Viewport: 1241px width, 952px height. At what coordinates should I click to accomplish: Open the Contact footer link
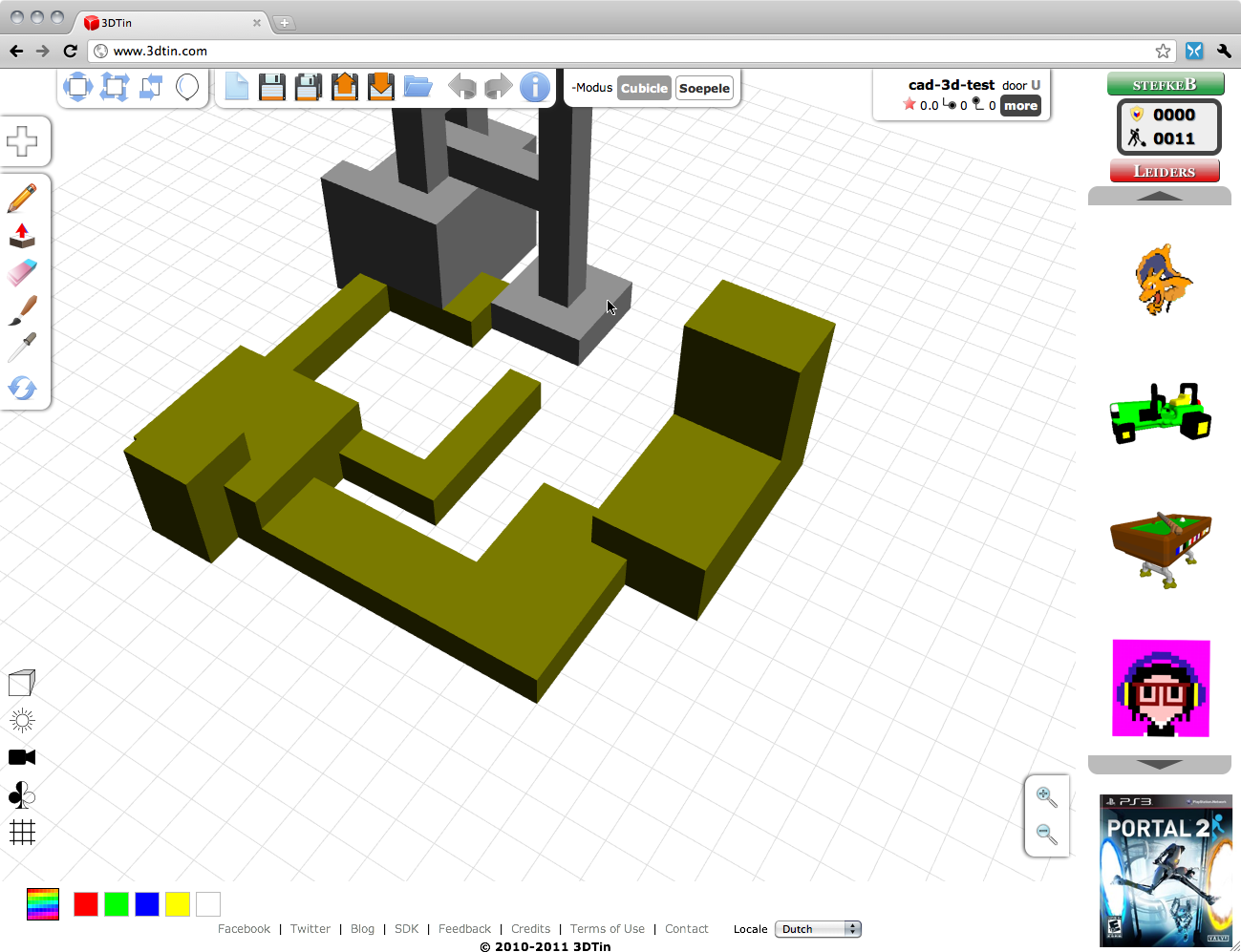687,929
